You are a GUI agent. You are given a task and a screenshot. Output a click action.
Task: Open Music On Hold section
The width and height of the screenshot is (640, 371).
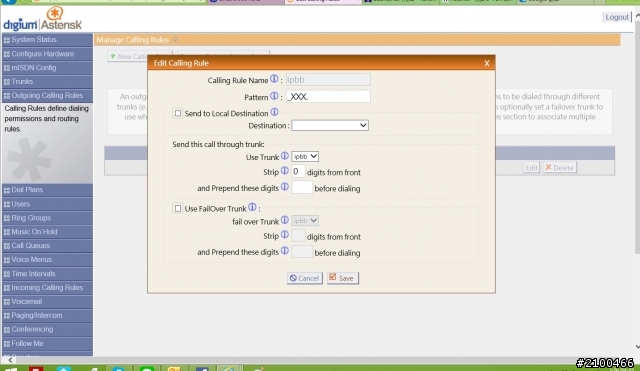[47, 232]
